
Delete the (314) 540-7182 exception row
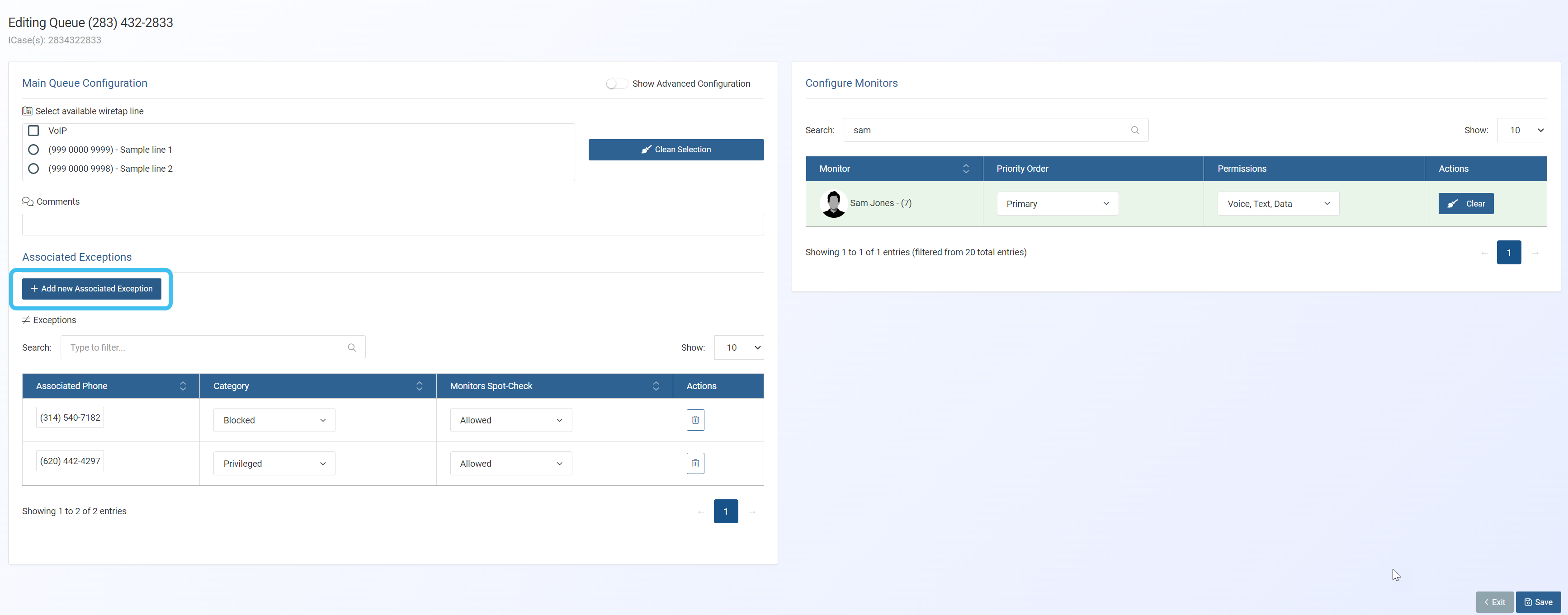click(695, 420)
